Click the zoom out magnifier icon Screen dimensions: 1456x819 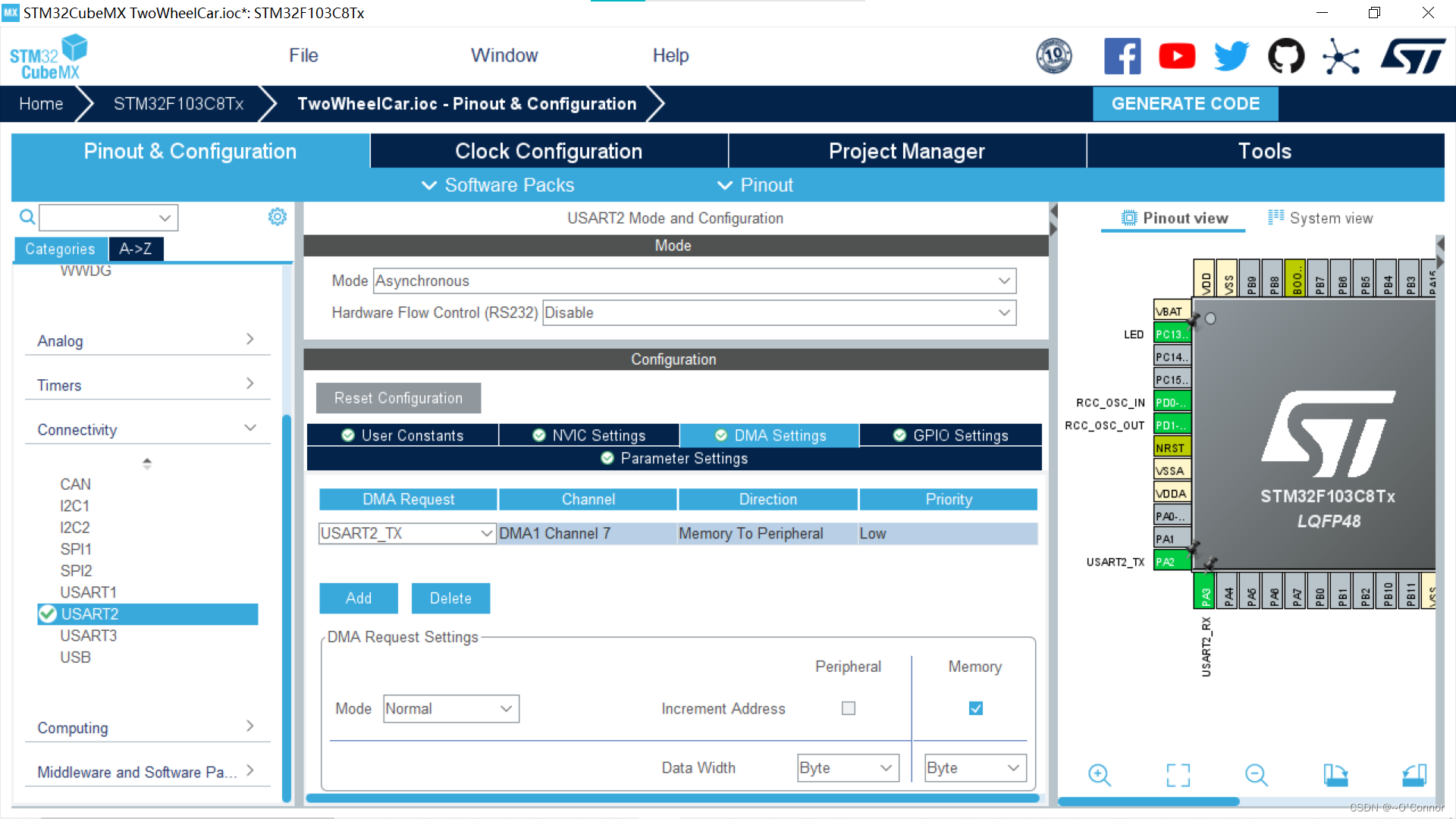tap(1256, 775)
